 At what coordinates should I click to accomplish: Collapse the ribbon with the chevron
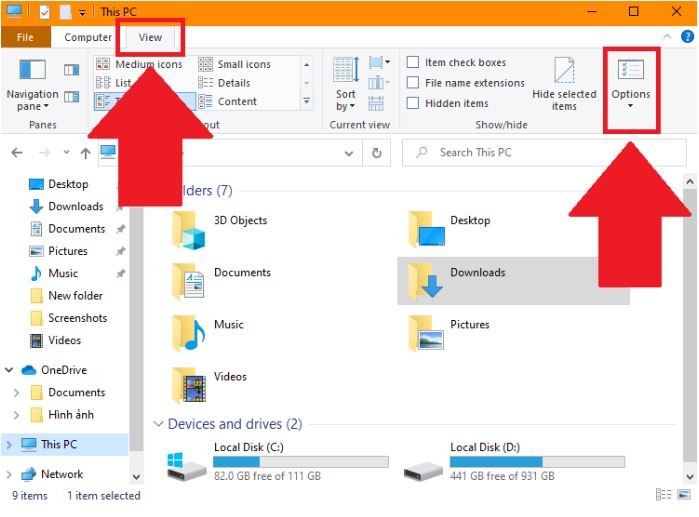coord(667,37)
